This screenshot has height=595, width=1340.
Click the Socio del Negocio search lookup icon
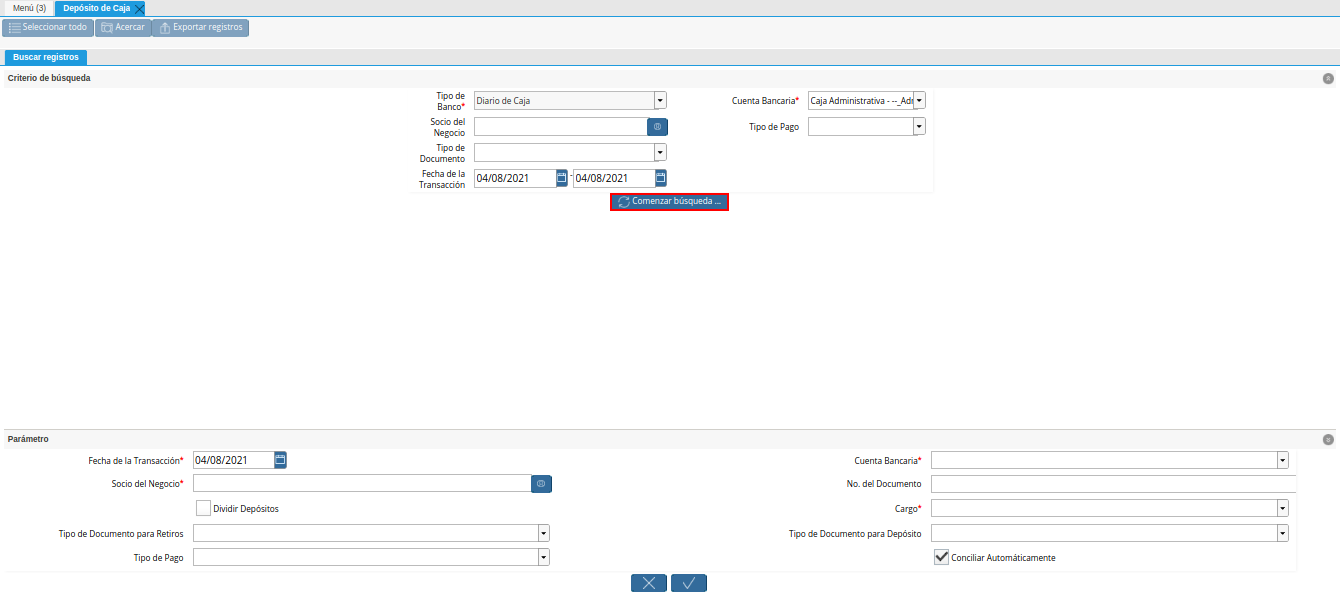[x=657, y=127]
